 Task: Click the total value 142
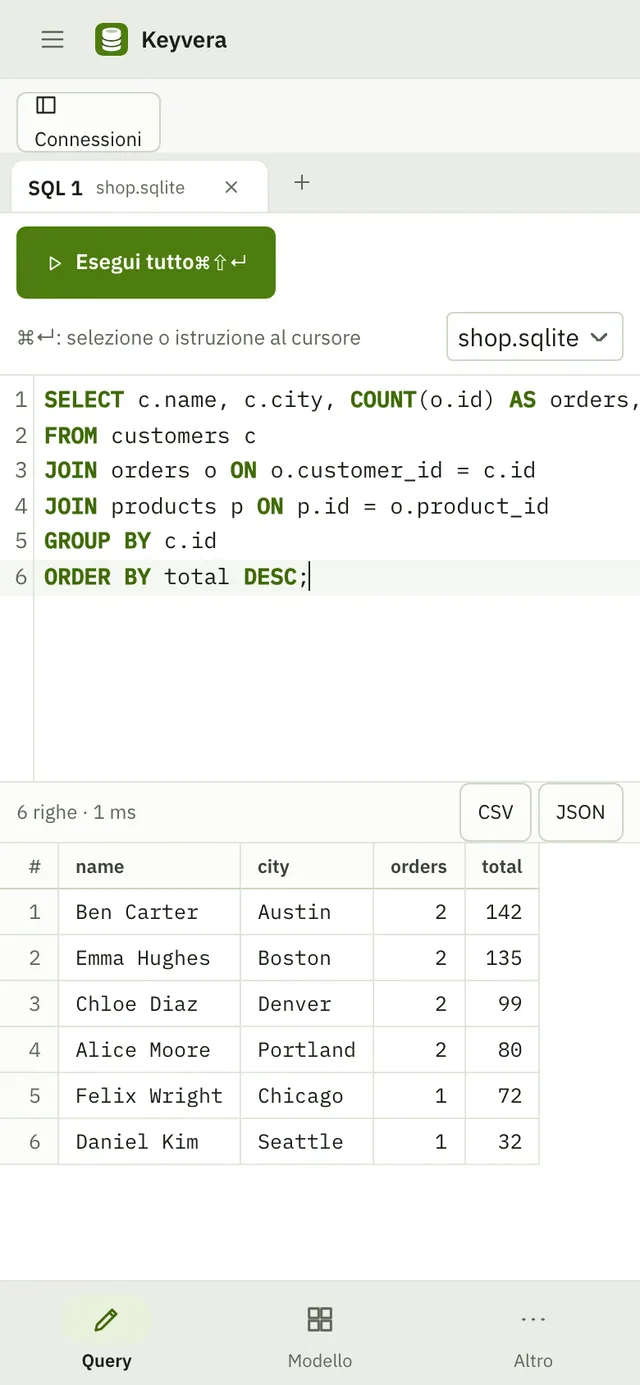point(502,912)
